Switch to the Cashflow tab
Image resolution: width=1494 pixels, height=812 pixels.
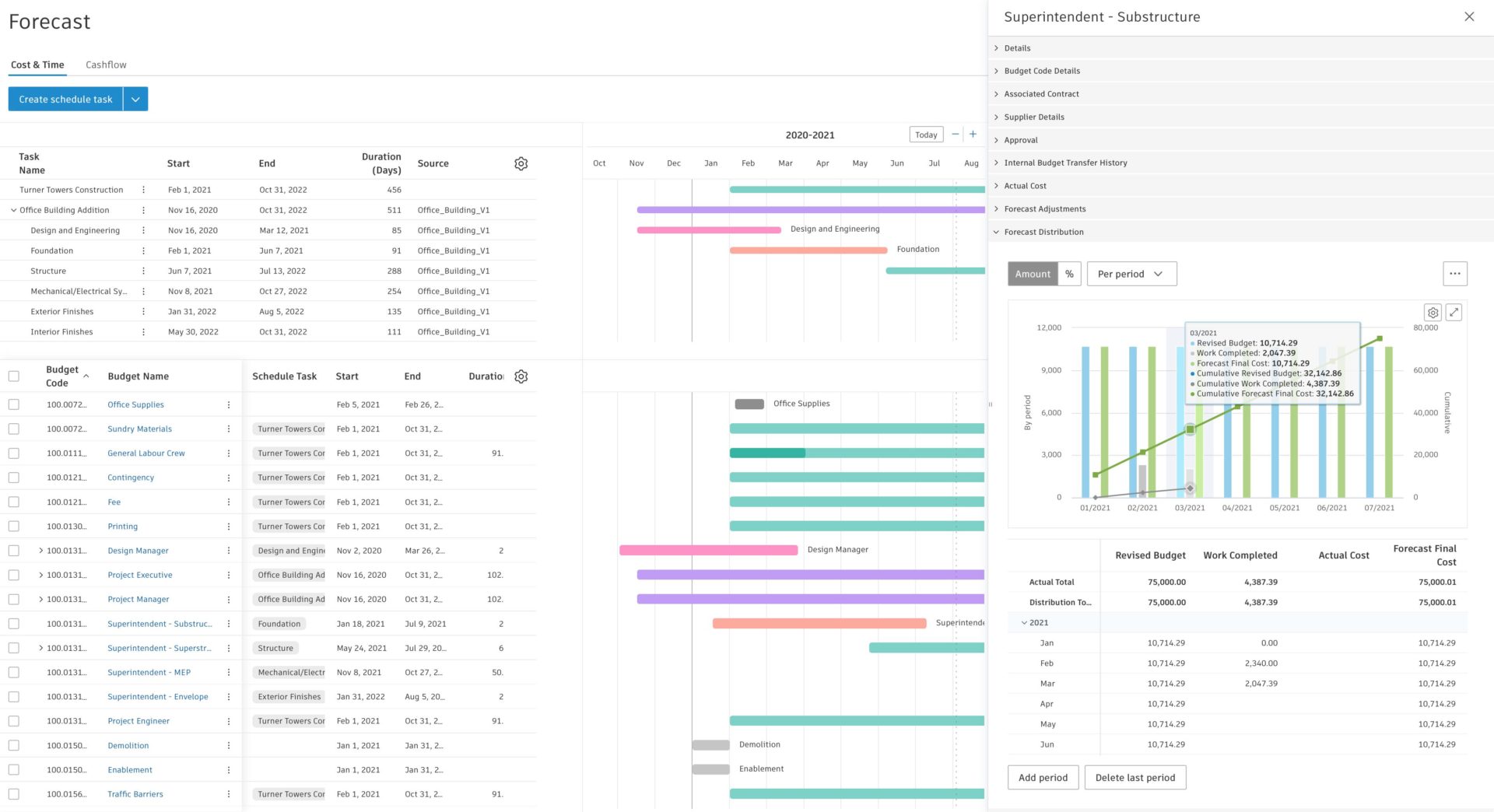pyautogui.click(x=106, y=65)
